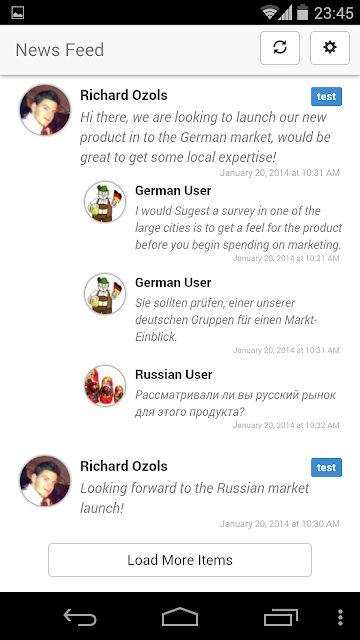Open the recent apps overview icon

pos(281,617)
